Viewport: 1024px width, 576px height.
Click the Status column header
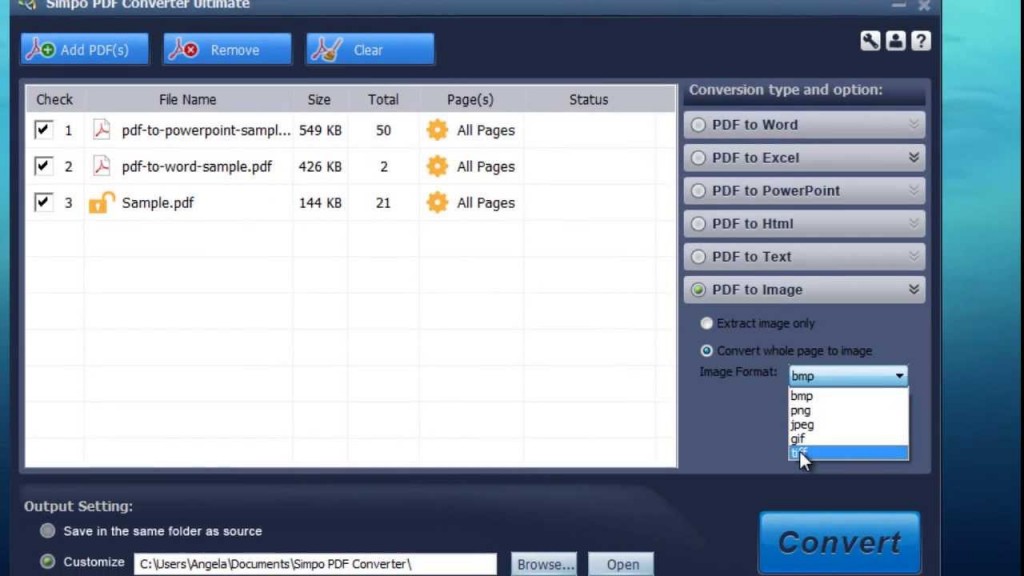coord(588,99)
